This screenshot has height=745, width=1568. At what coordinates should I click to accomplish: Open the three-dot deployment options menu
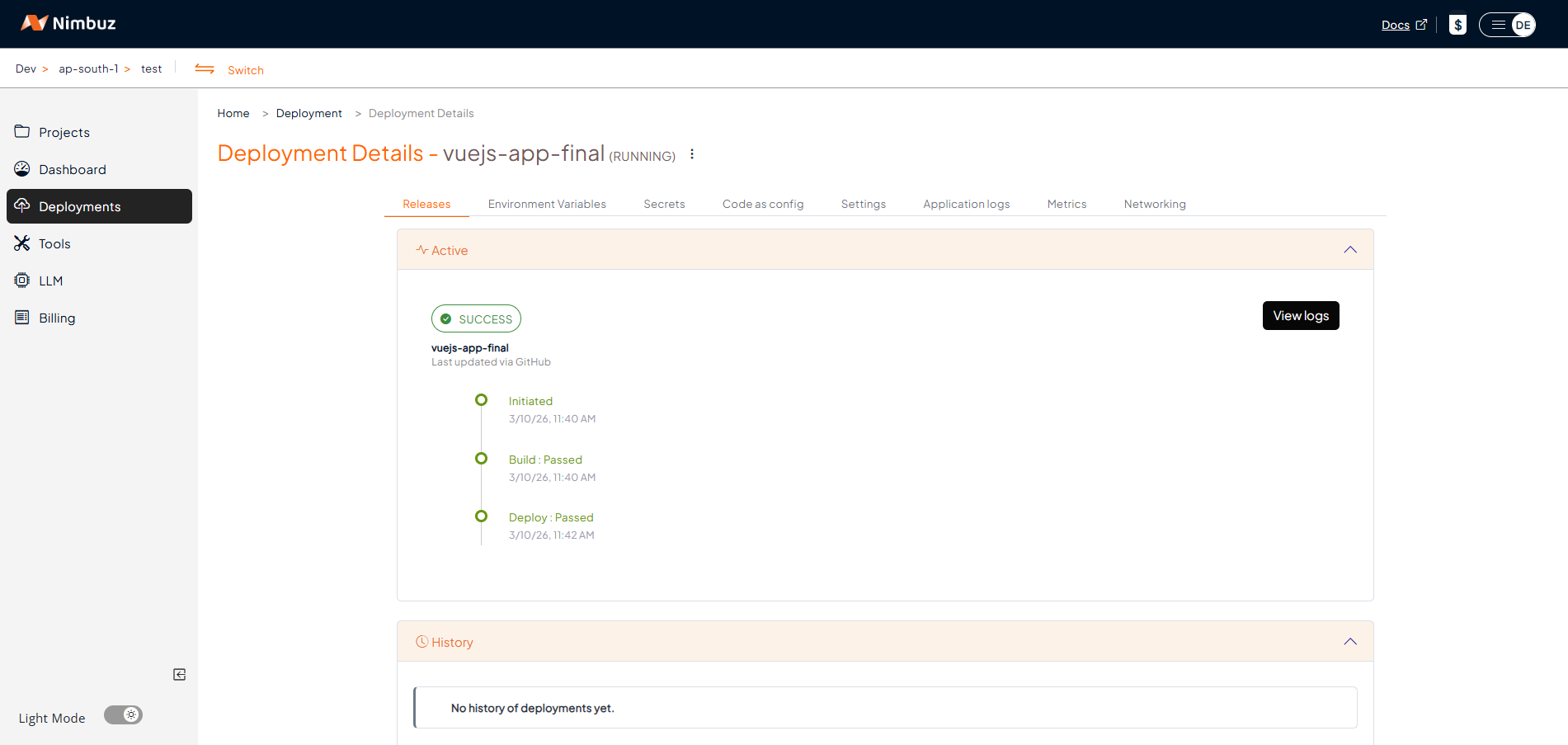(x=692, y=154)
